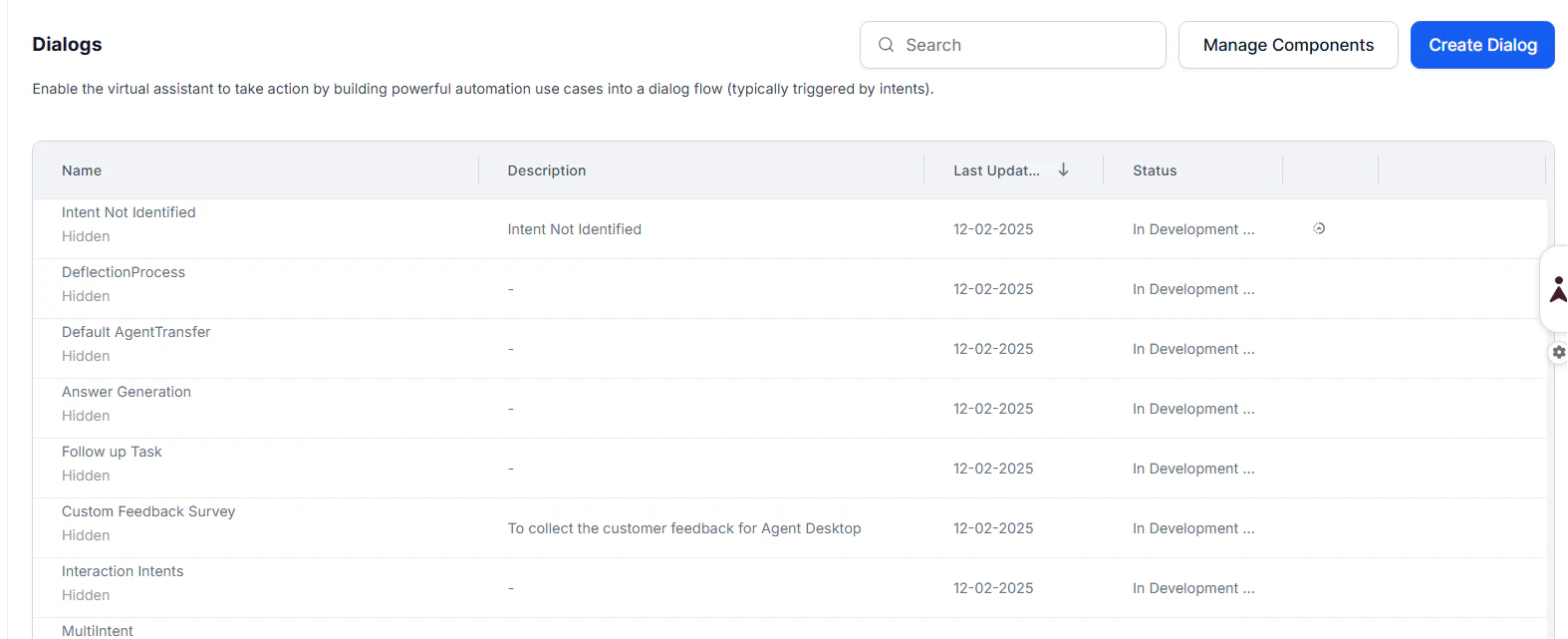Click the gear icon below the assistant widget
The width and height of the screenshot is (1568, 639).
point(1559,352)
